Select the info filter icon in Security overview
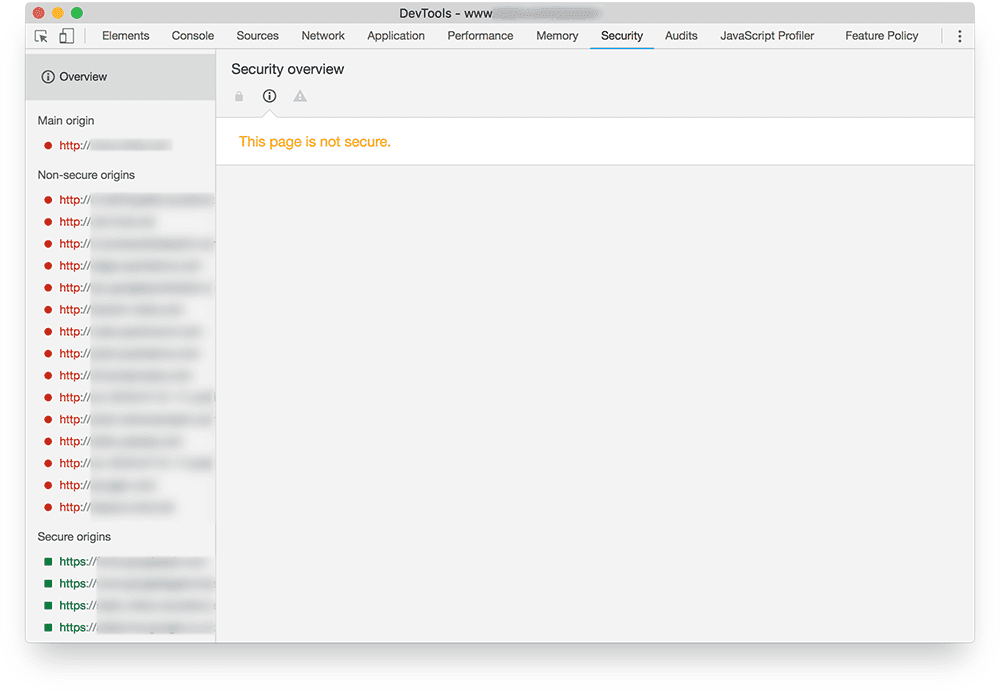The image size is (1000, 691). coord(269,96)
